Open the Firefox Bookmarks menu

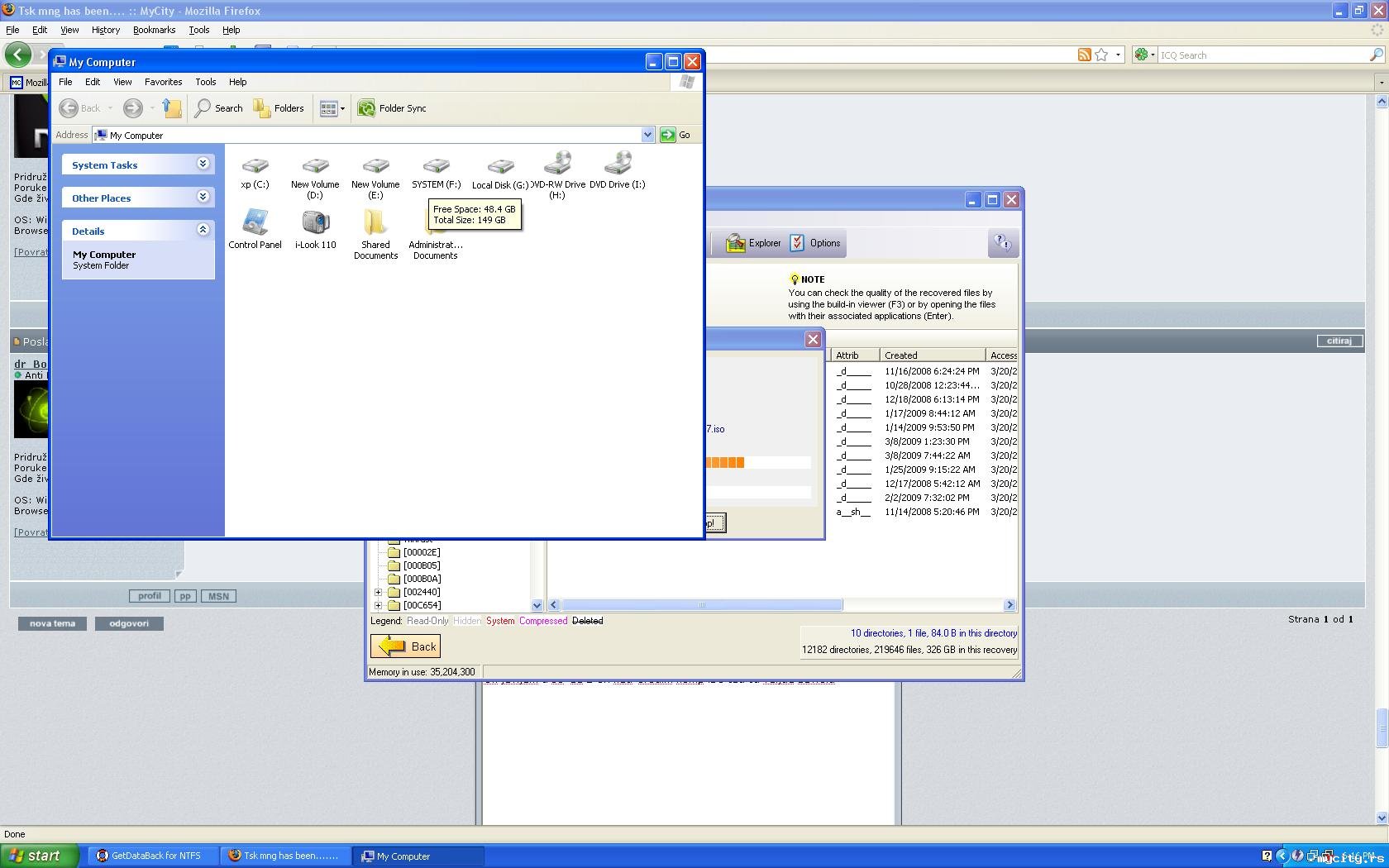click(x=154, y=30)
